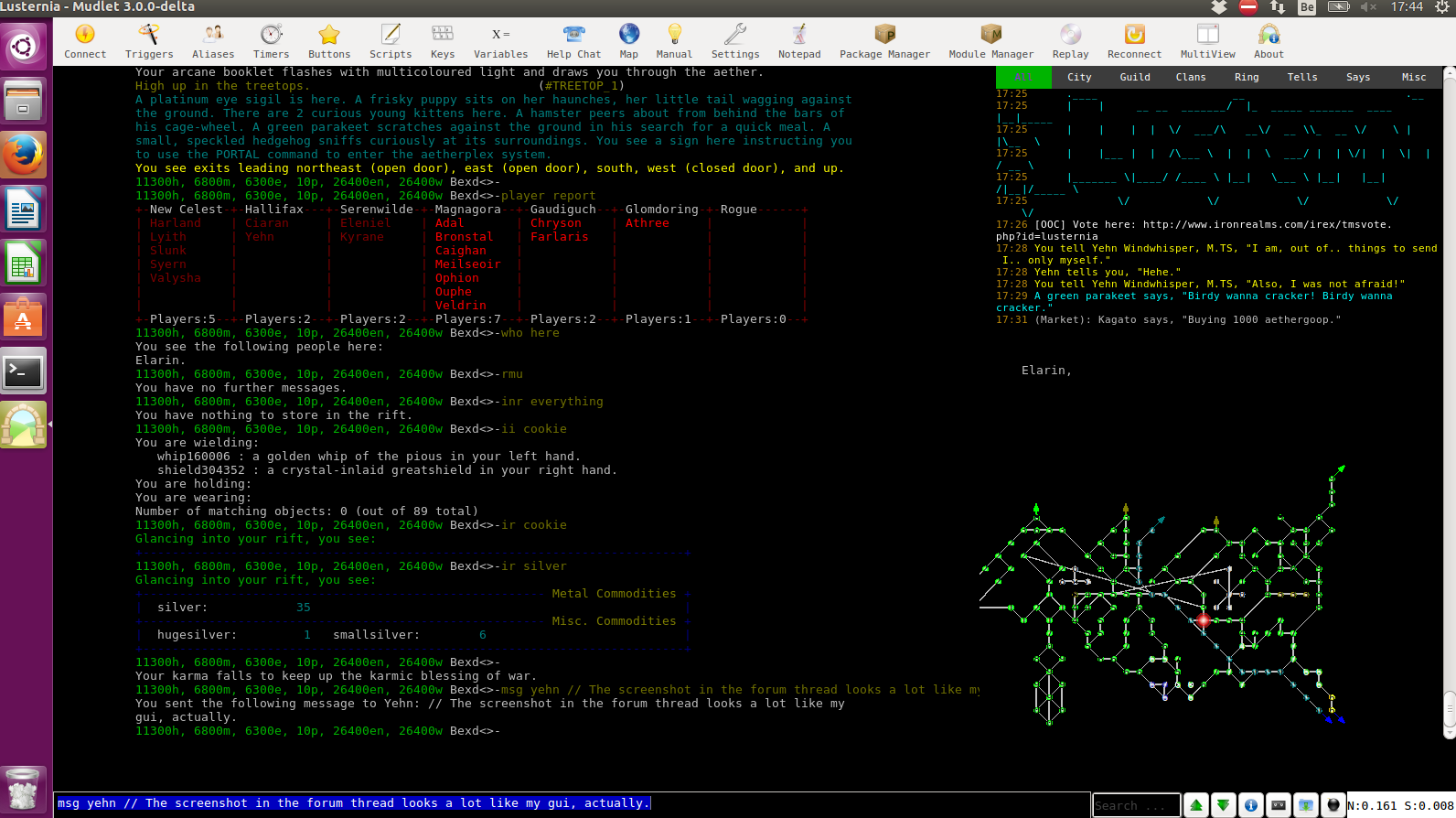Open LibreOffice Writer from launcher

pyautogui.click(x=23, y=210)
